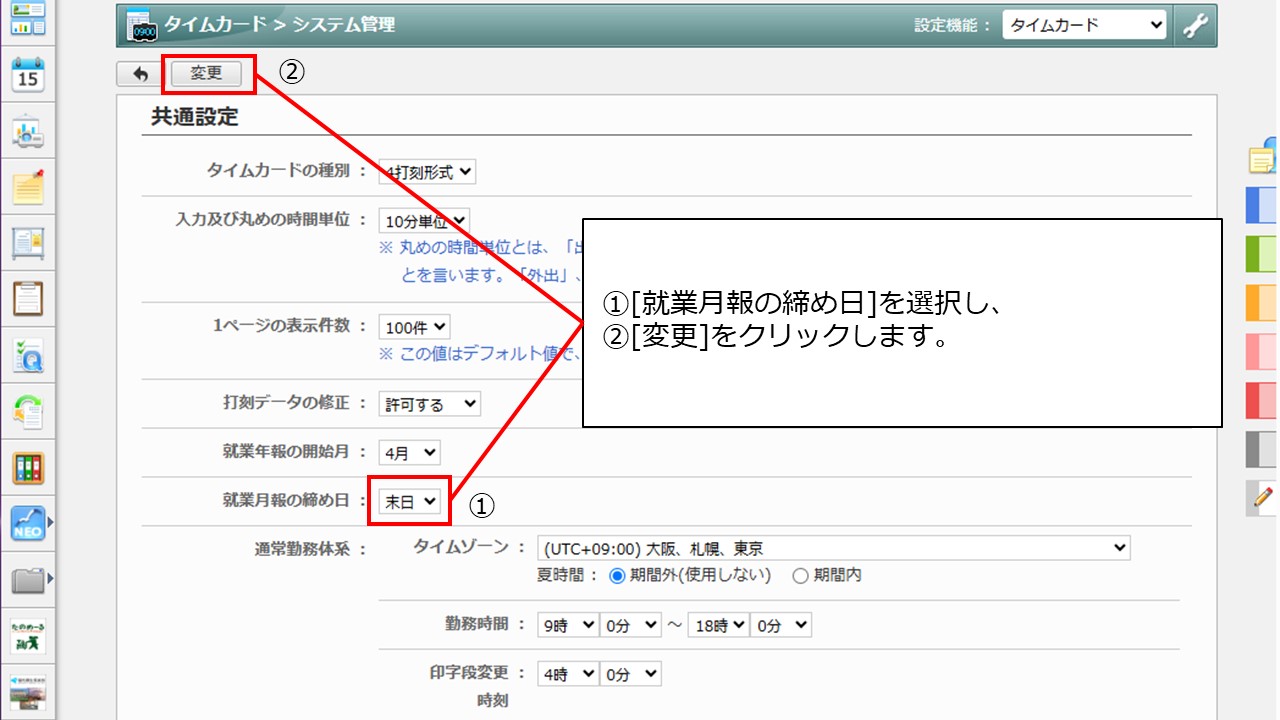Click the red color tab on right
1280x720 pixels.
[x=1261, y=400]
